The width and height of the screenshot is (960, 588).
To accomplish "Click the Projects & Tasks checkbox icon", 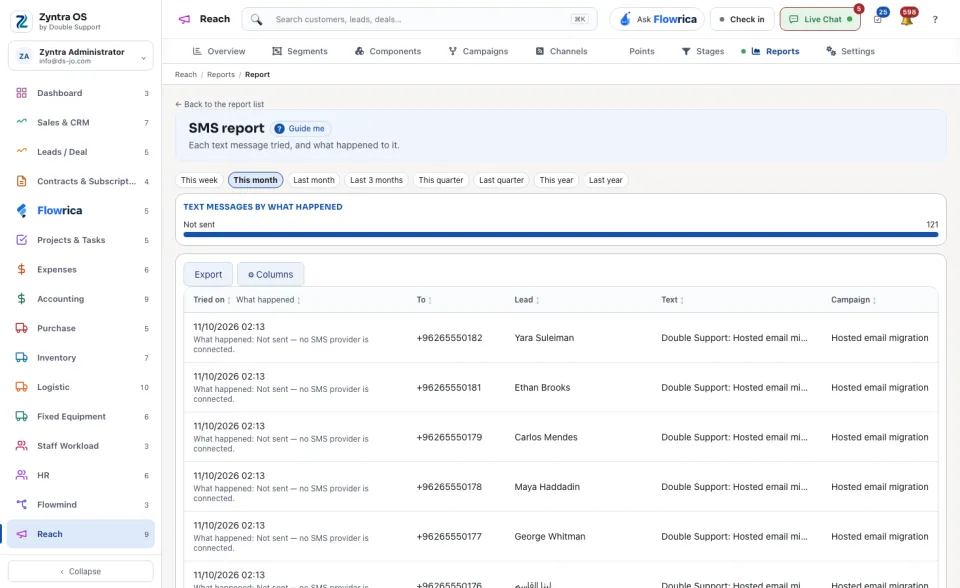I will click(x=21, y=240).
